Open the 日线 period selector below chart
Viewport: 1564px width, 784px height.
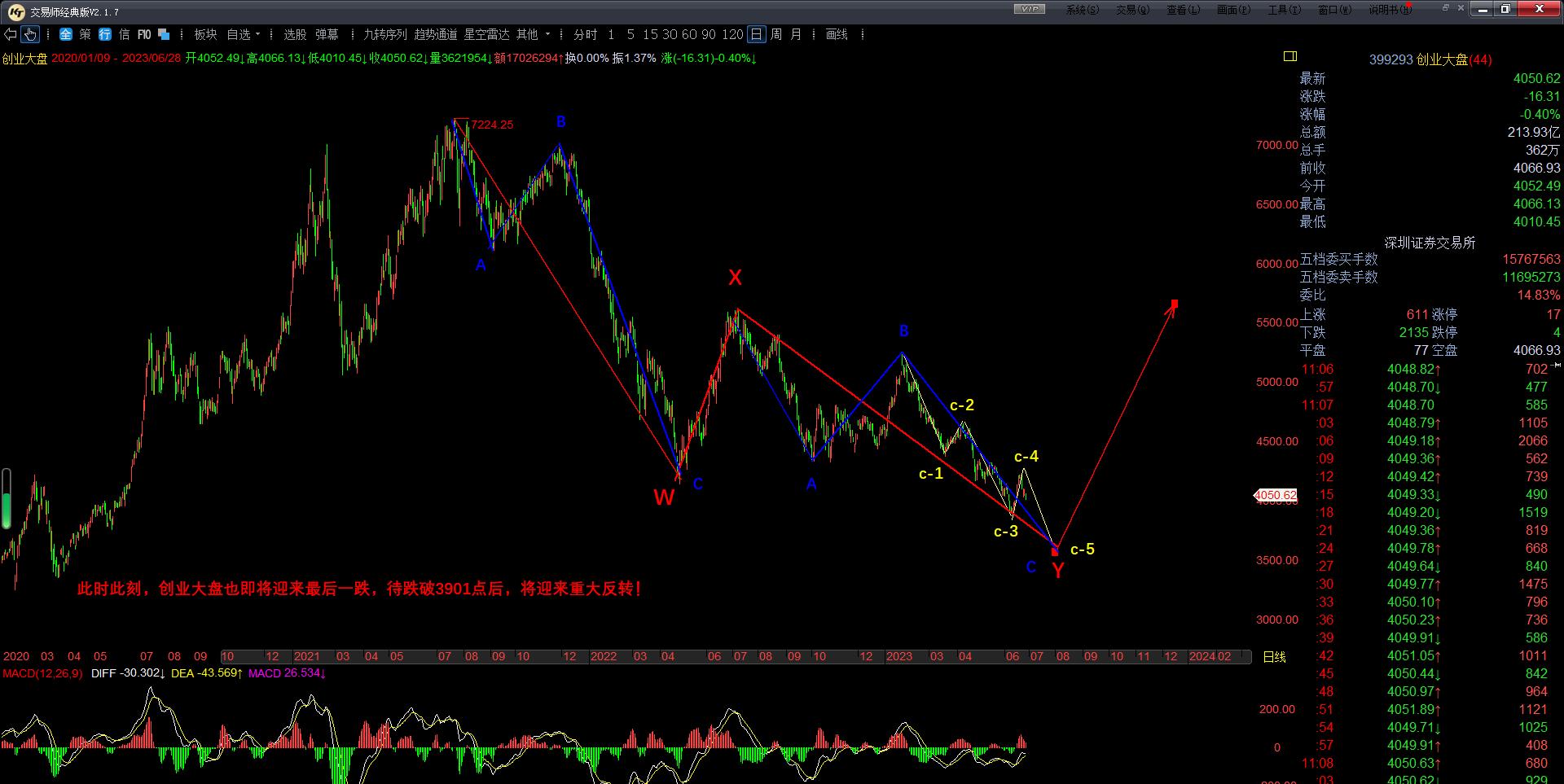click(1274, 657)
